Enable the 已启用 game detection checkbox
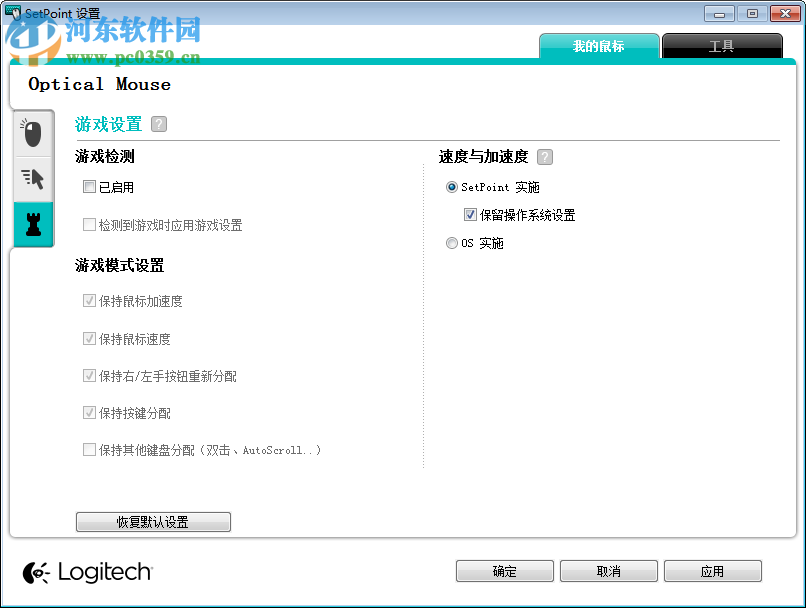This screenshot has width=806, height=608. (x=89, y=186)
